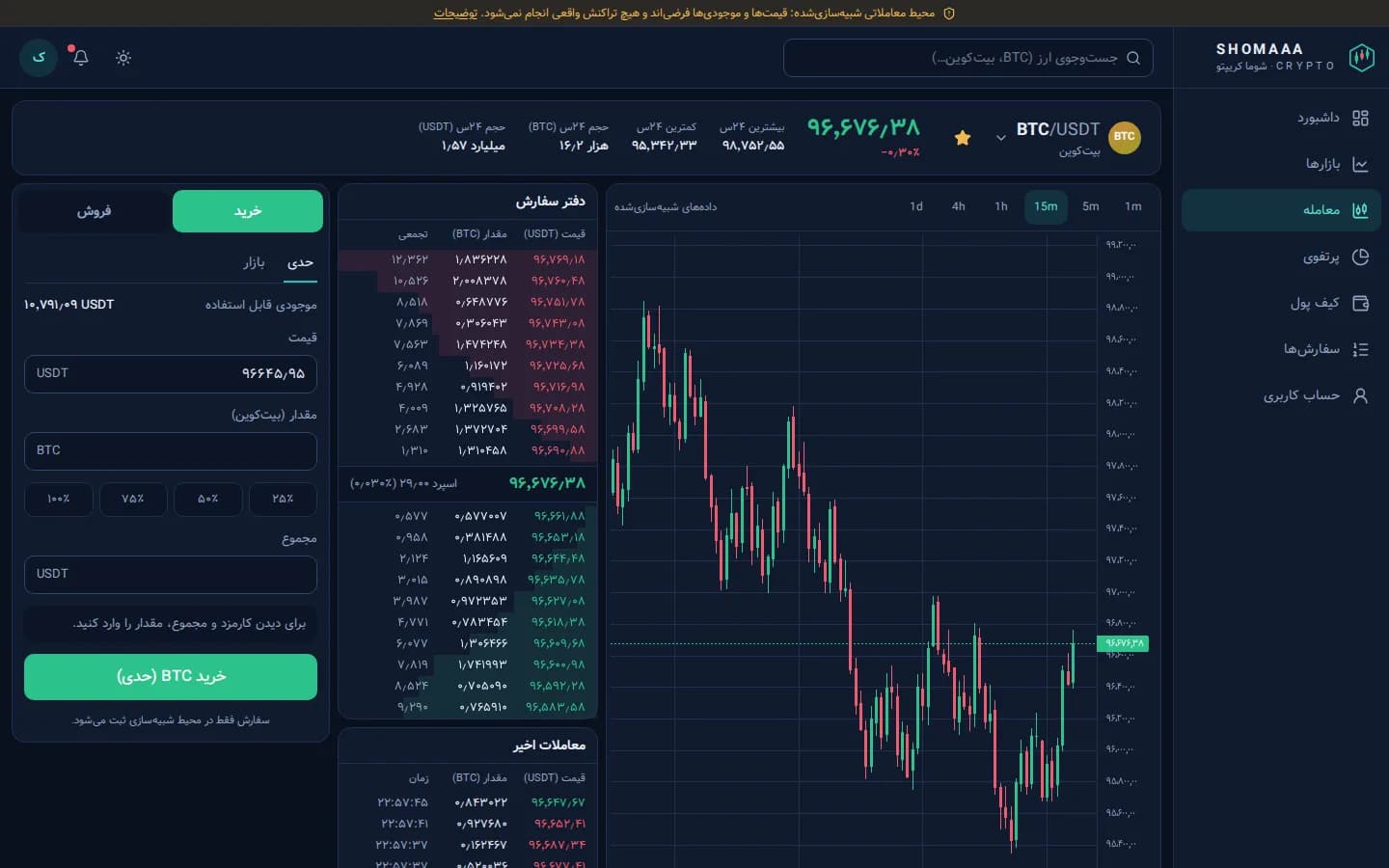
Task: Focus the coin search field
Action: click(968, 58)
